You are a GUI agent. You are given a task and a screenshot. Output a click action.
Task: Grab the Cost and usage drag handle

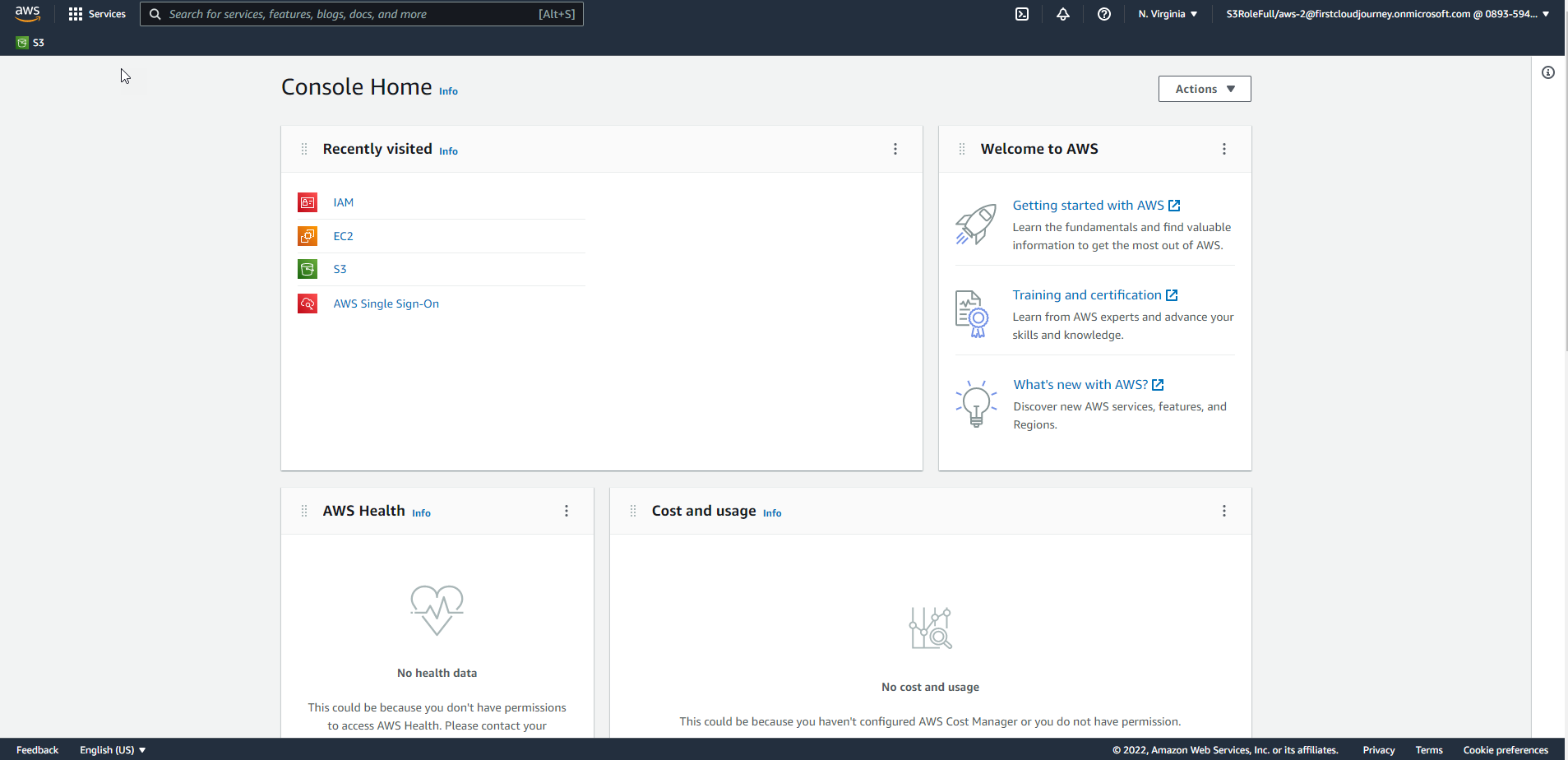tap(633, 511)
